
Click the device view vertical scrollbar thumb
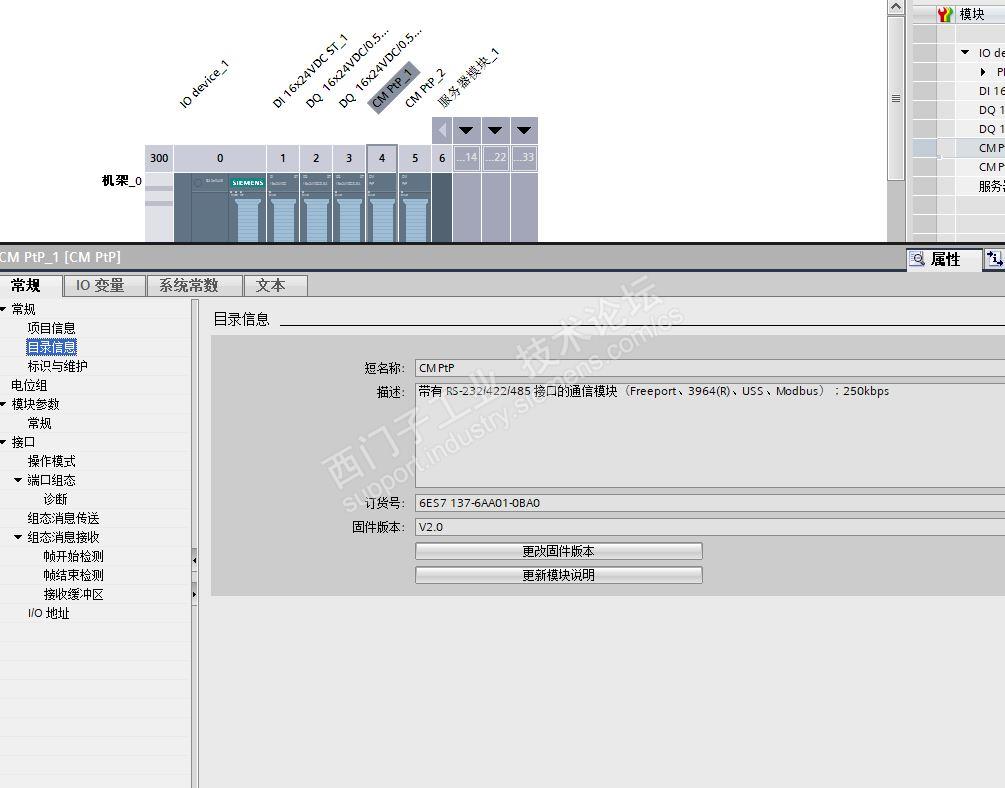tap(895, 98)
